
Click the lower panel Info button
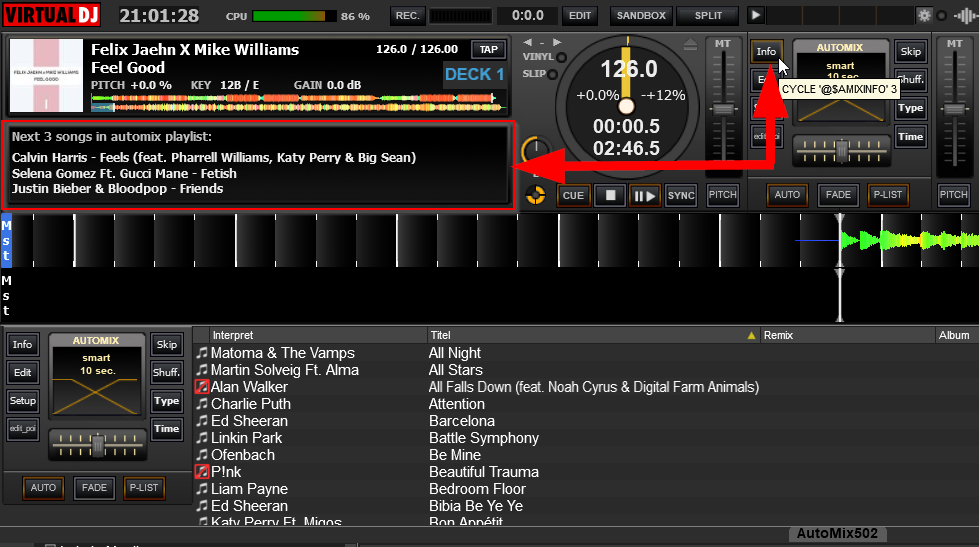click(22, 345)
